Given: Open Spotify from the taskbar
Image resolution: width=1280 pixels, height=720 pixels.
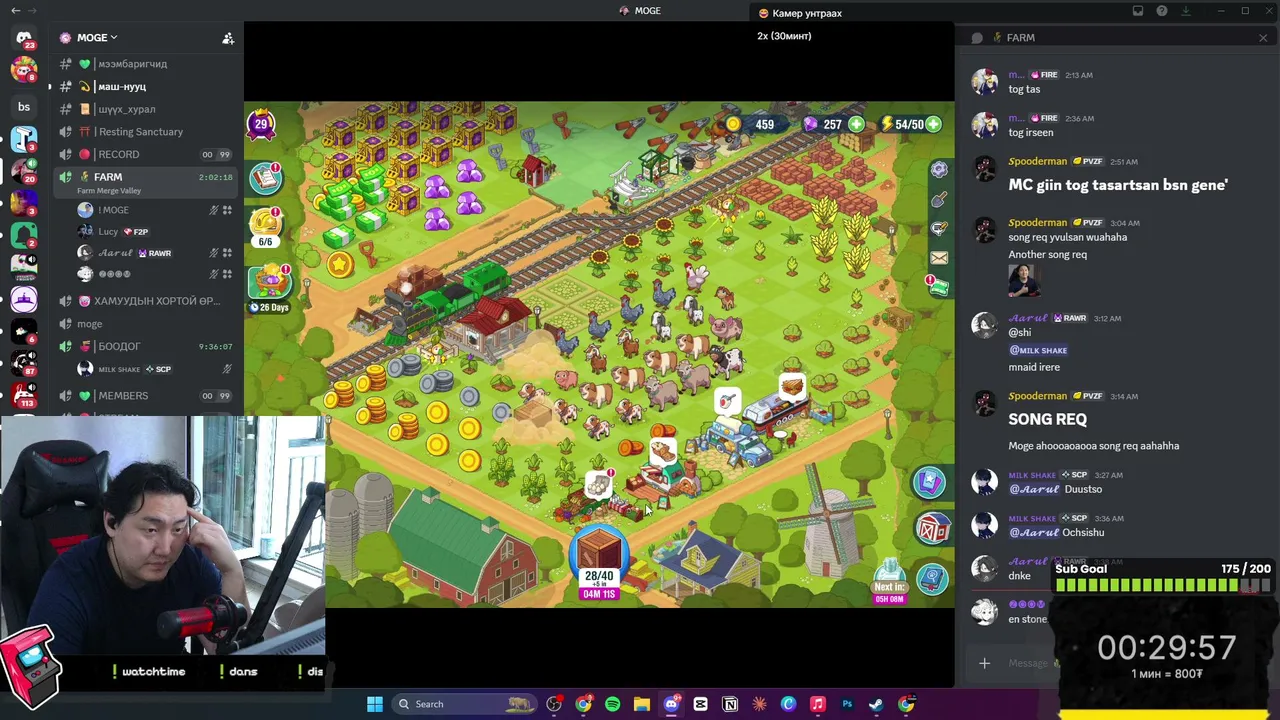Looking at the screenshot, I should (612, 704).
